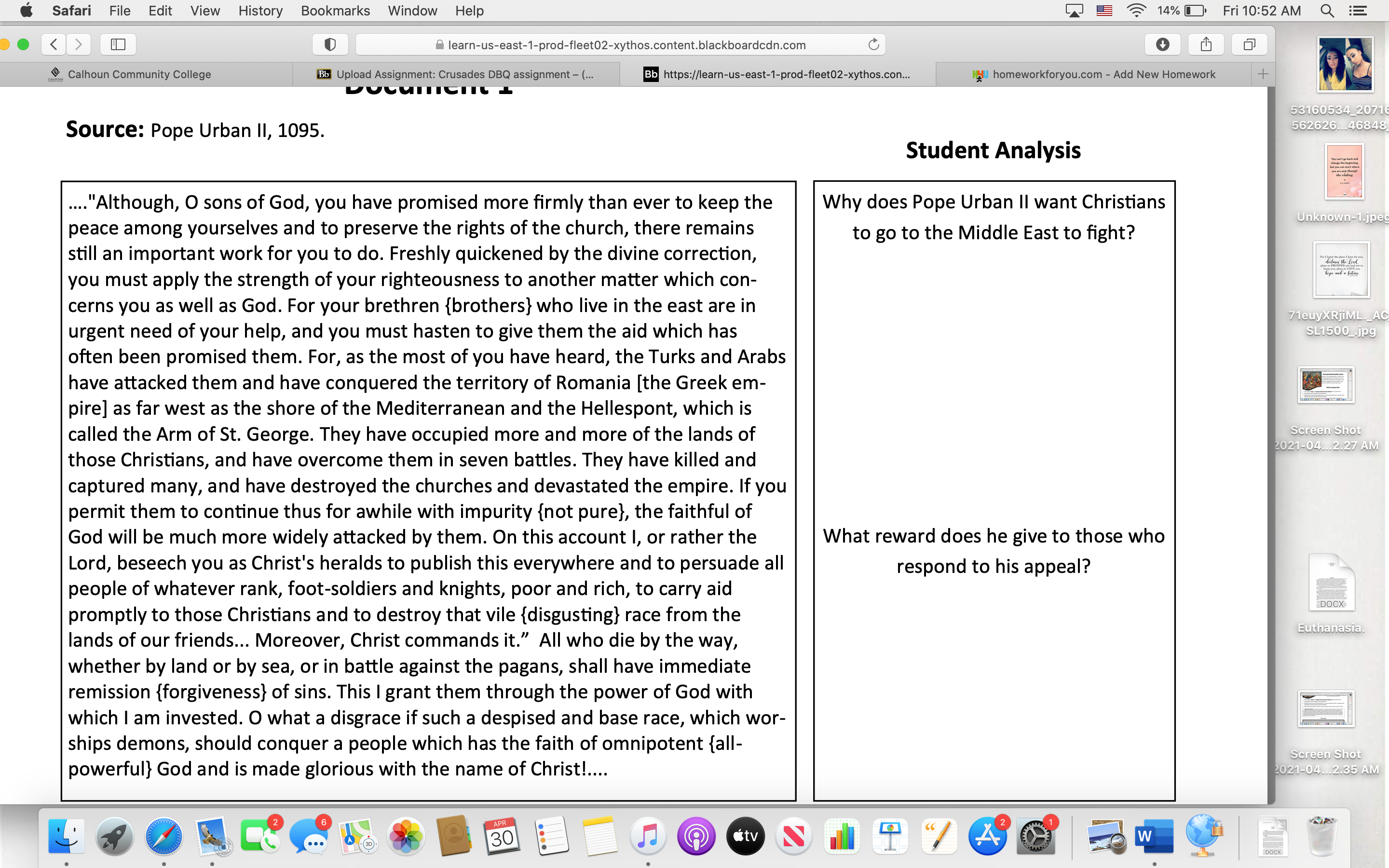Open the Bookmarks menu
The width and height of the screenshot is (1389, 868).
click(335, 10)
